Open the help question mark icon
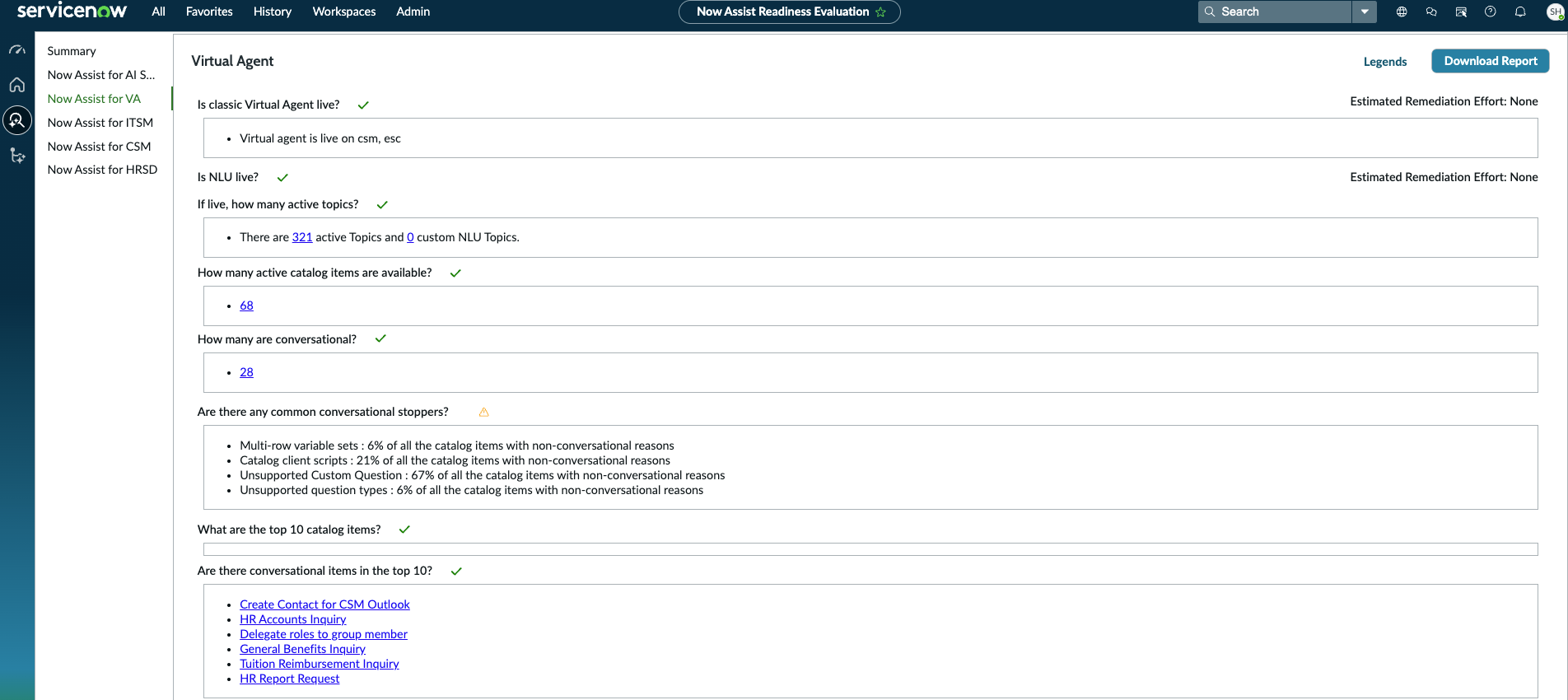This screenshot has height=700, width=1568. pyautogui.click(x=1491, y=12)
